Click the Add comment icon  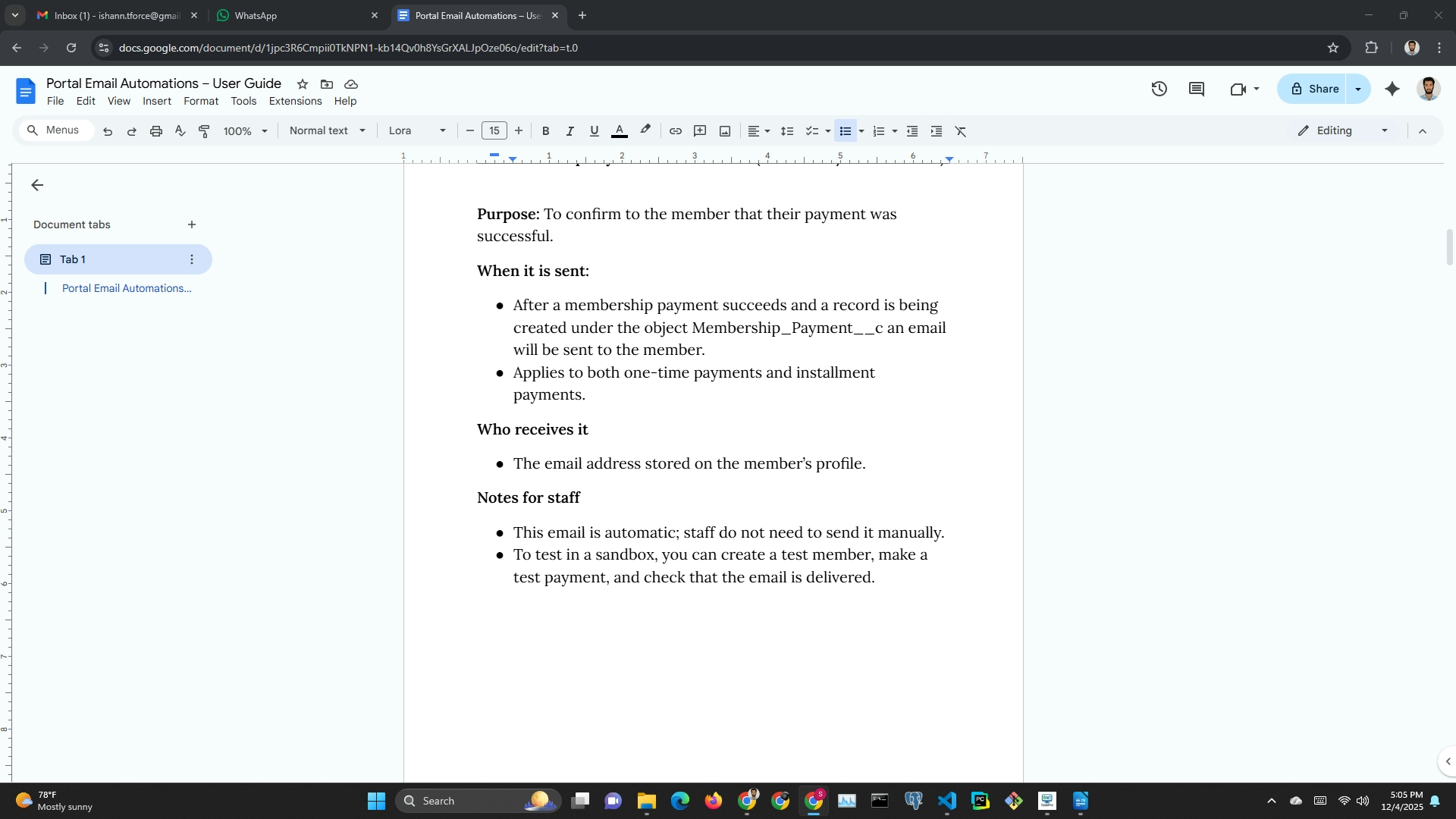click(700, 131)
